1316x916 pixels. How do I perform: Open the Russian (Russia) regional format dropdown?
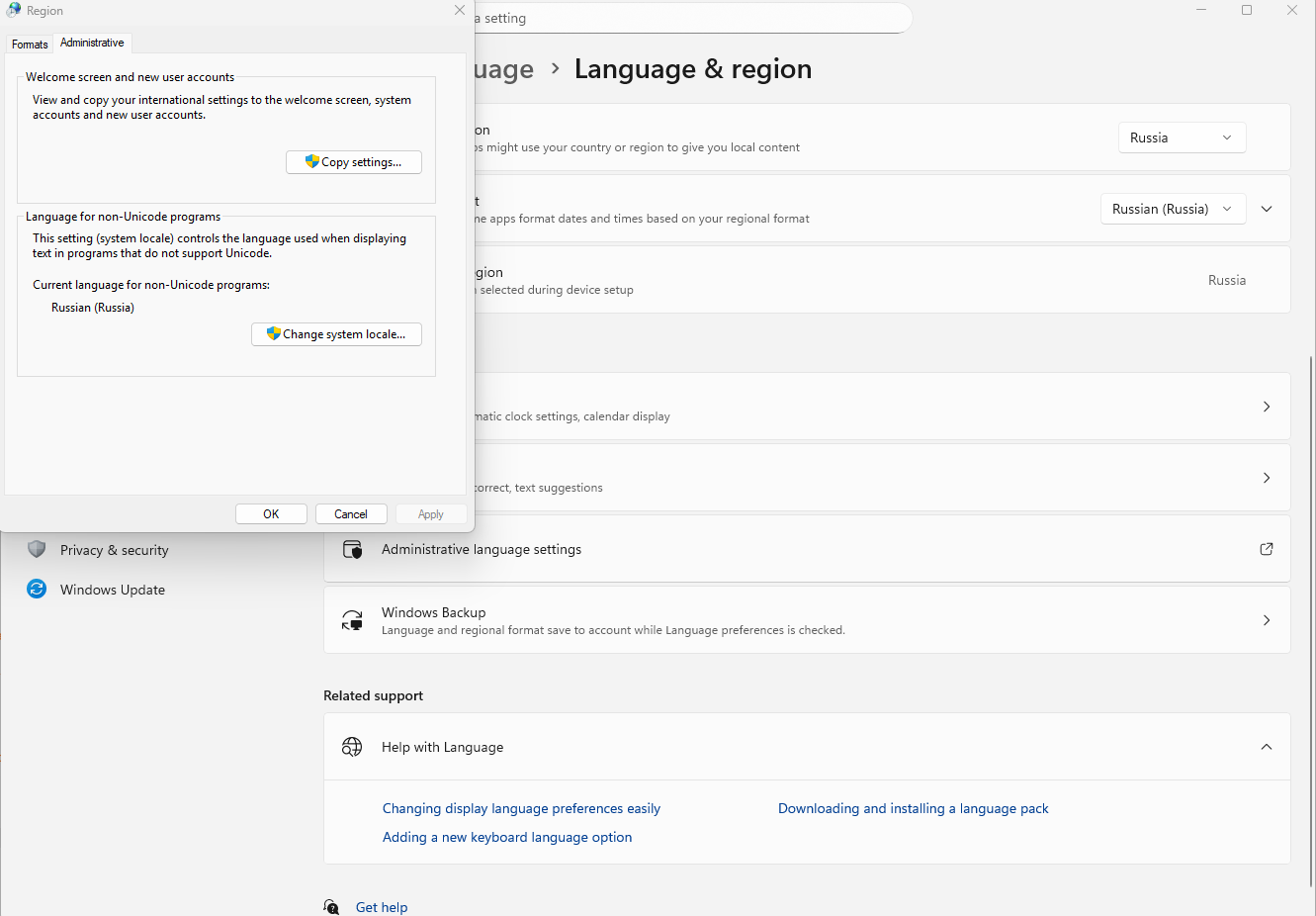[x=1172, y=209]
